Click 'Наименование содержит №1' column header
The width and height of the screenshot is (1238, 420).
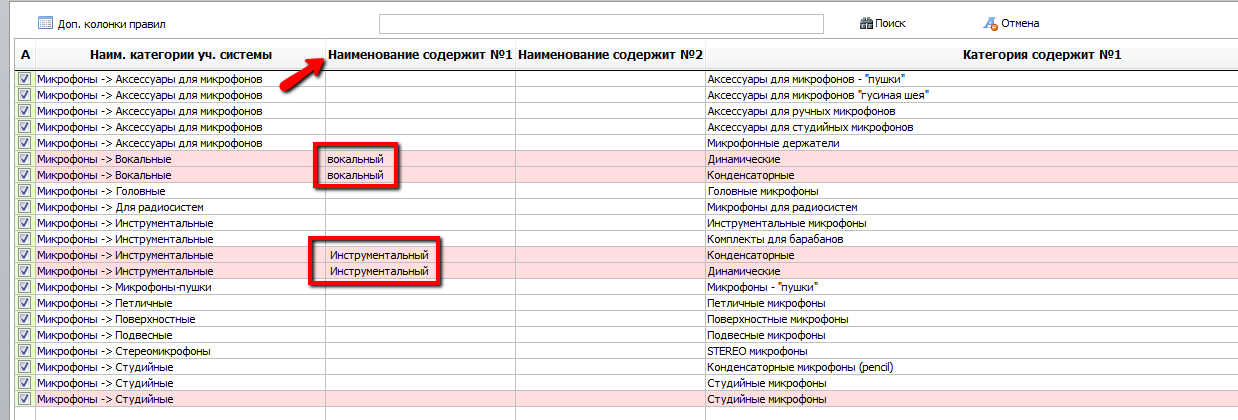[x=420, y=55]
